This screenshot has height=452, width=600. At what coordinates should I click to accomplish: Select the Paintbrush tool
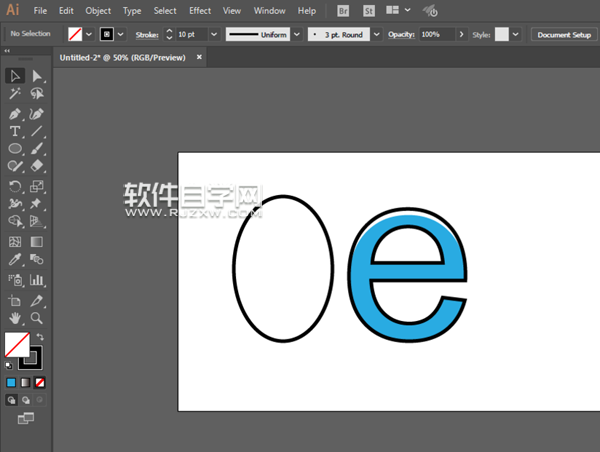[37, 148]
